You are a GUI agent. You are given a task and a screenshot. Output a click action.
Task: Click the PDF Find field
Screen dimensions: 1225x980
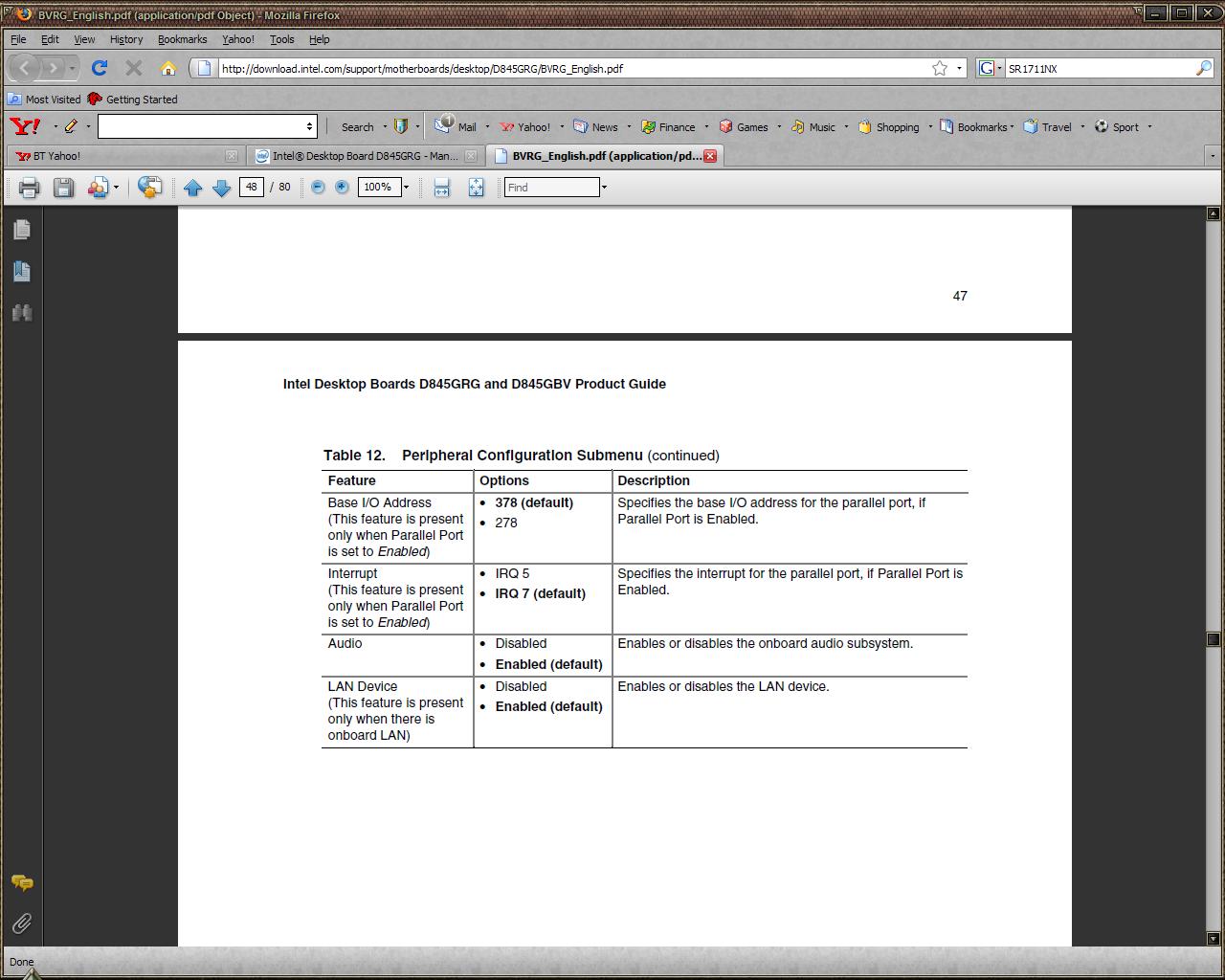click(x=552, y=187)
